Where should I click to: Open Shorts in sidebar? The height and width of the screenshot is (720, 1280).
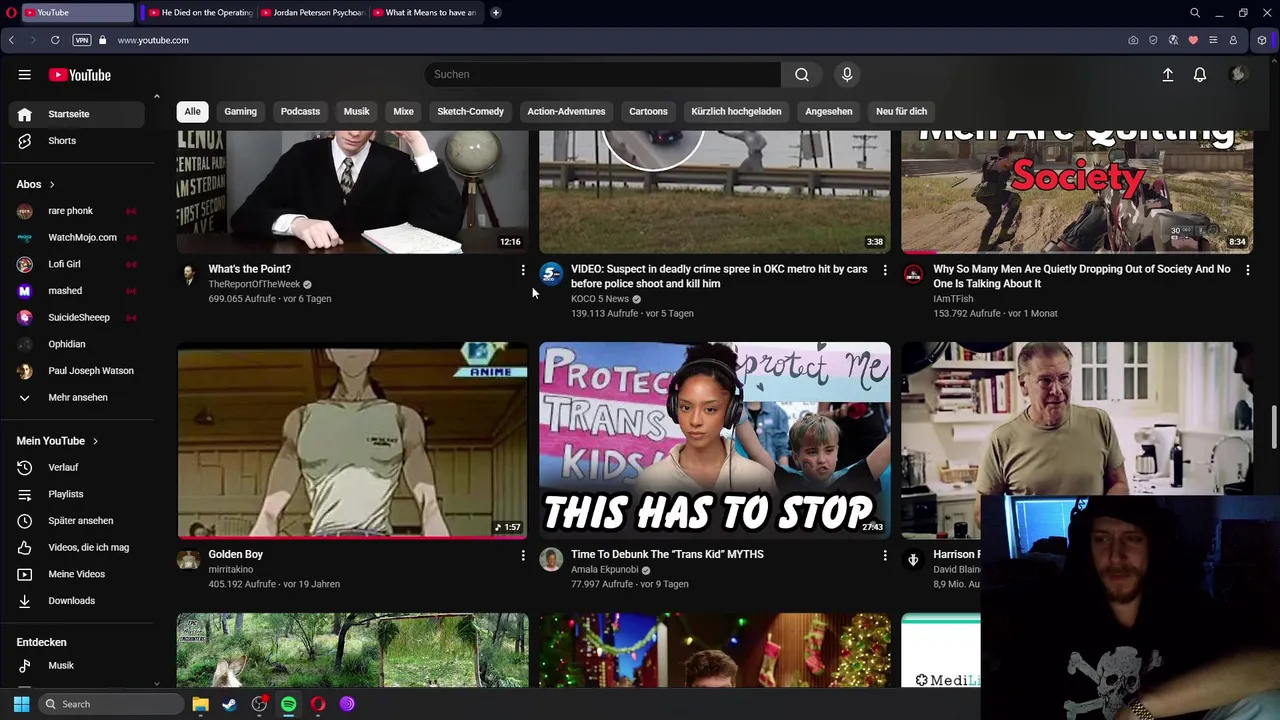coord(78,141)
